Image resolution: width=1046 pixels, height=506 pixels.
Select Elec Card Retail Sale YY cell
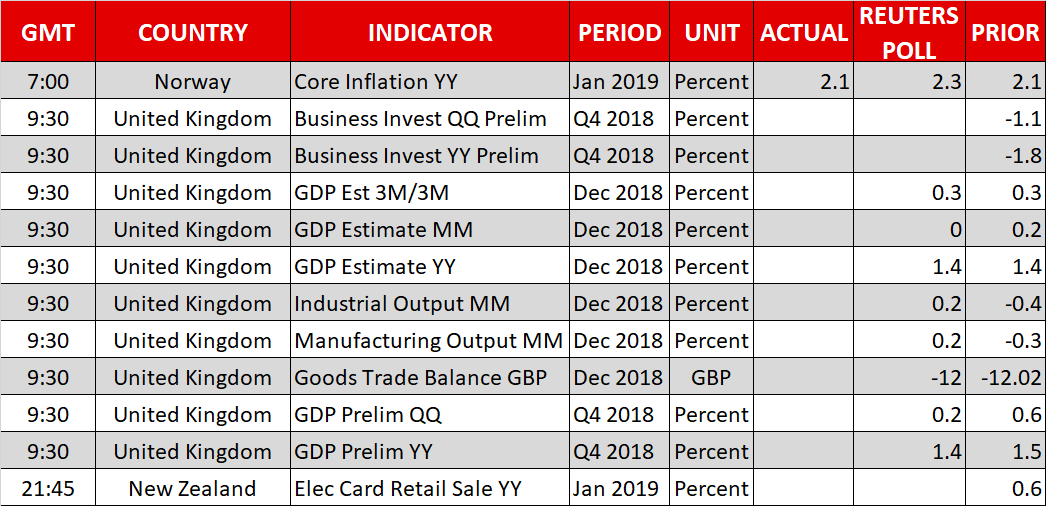(430, 489)
